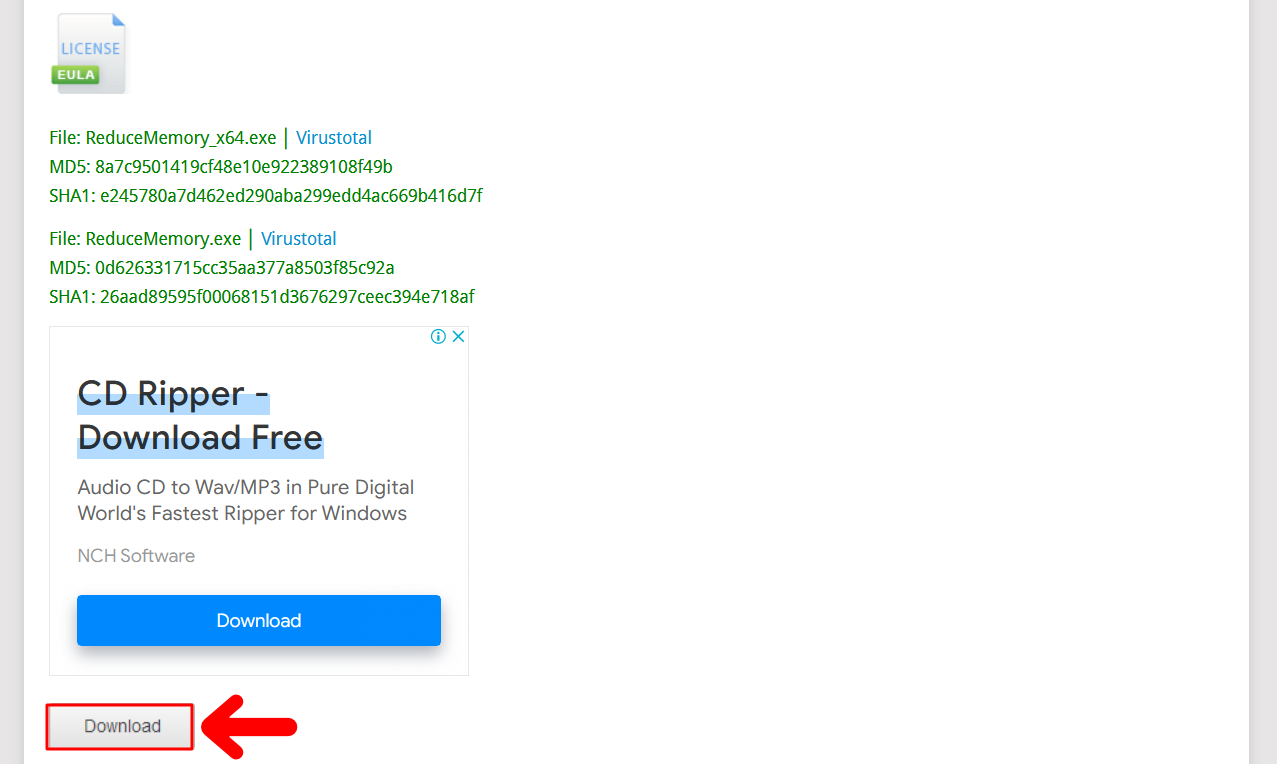Image resolution: width=1277 pixels, height=764 pixels.
Task: Click the "Download Free" headline line
Action: [x=200, y=438]
